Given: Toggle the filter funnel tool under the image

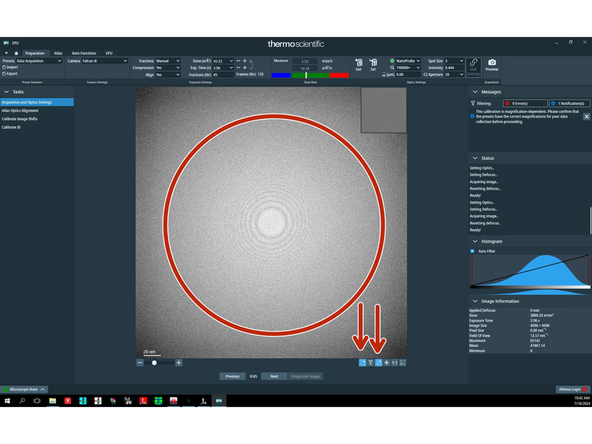Looking at the screenshot, I should click(x=371, y=363).
